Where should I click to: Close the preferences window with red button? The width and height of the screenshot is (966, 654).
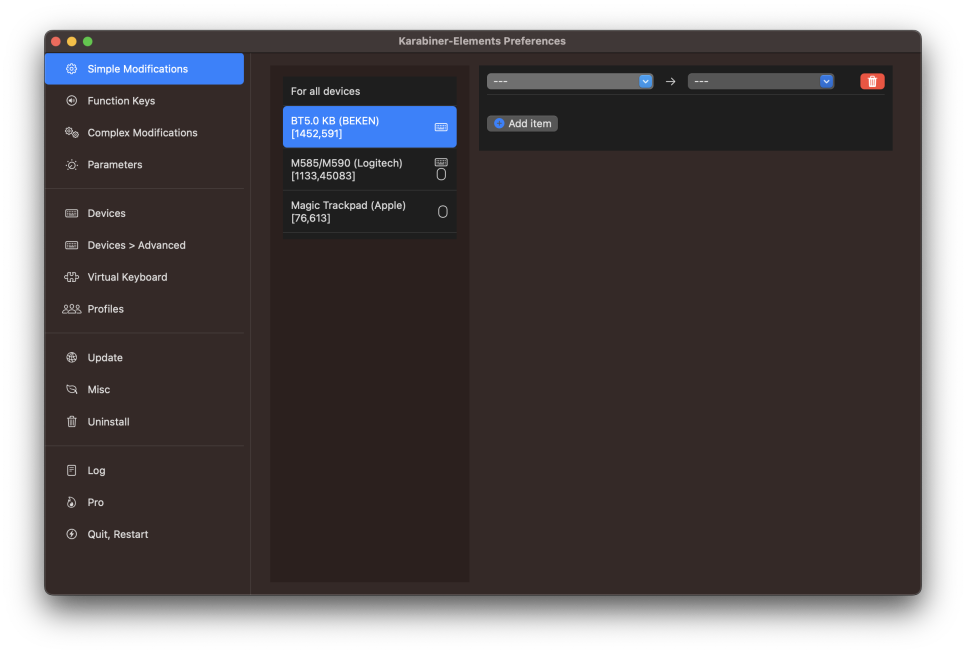tap(55, 41)
